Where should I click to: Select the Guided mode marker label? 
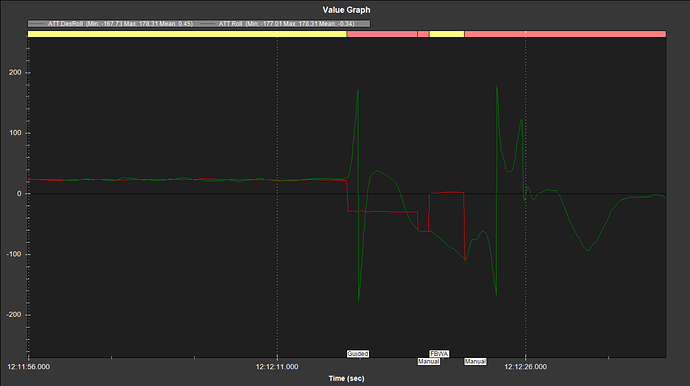point(358,354)
